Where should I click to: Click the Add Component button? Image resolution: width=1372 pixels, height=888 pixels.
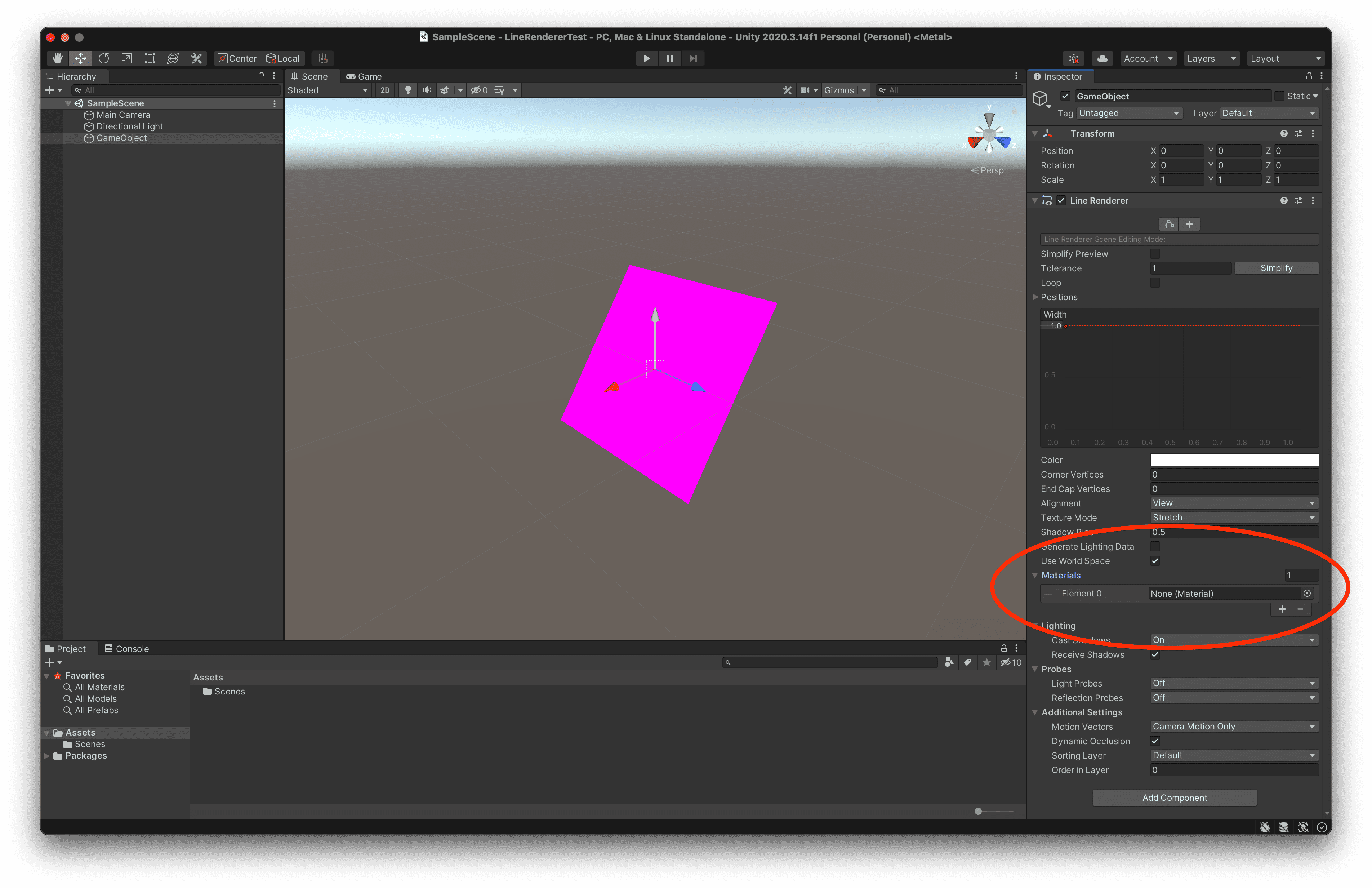tap(1174, 798)
